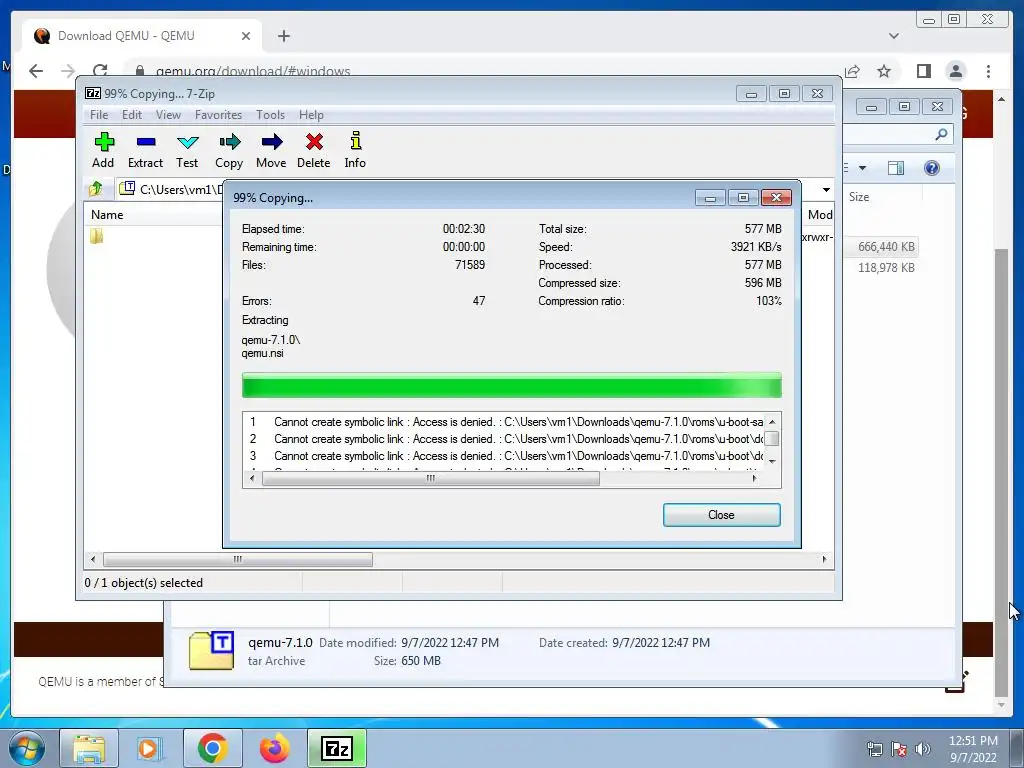The height and width of the screenshot is (768, 1024).
Task: Click the green extraction progress bar
Action: [511, 385]
